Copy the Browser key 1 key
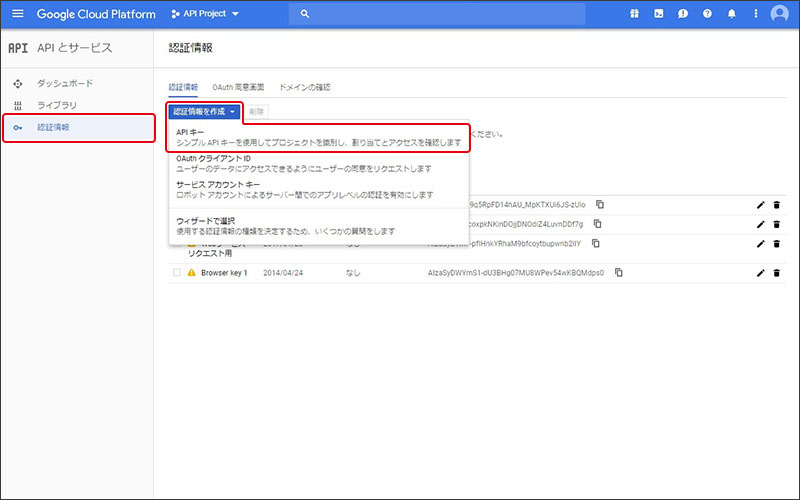 [618, 273]
